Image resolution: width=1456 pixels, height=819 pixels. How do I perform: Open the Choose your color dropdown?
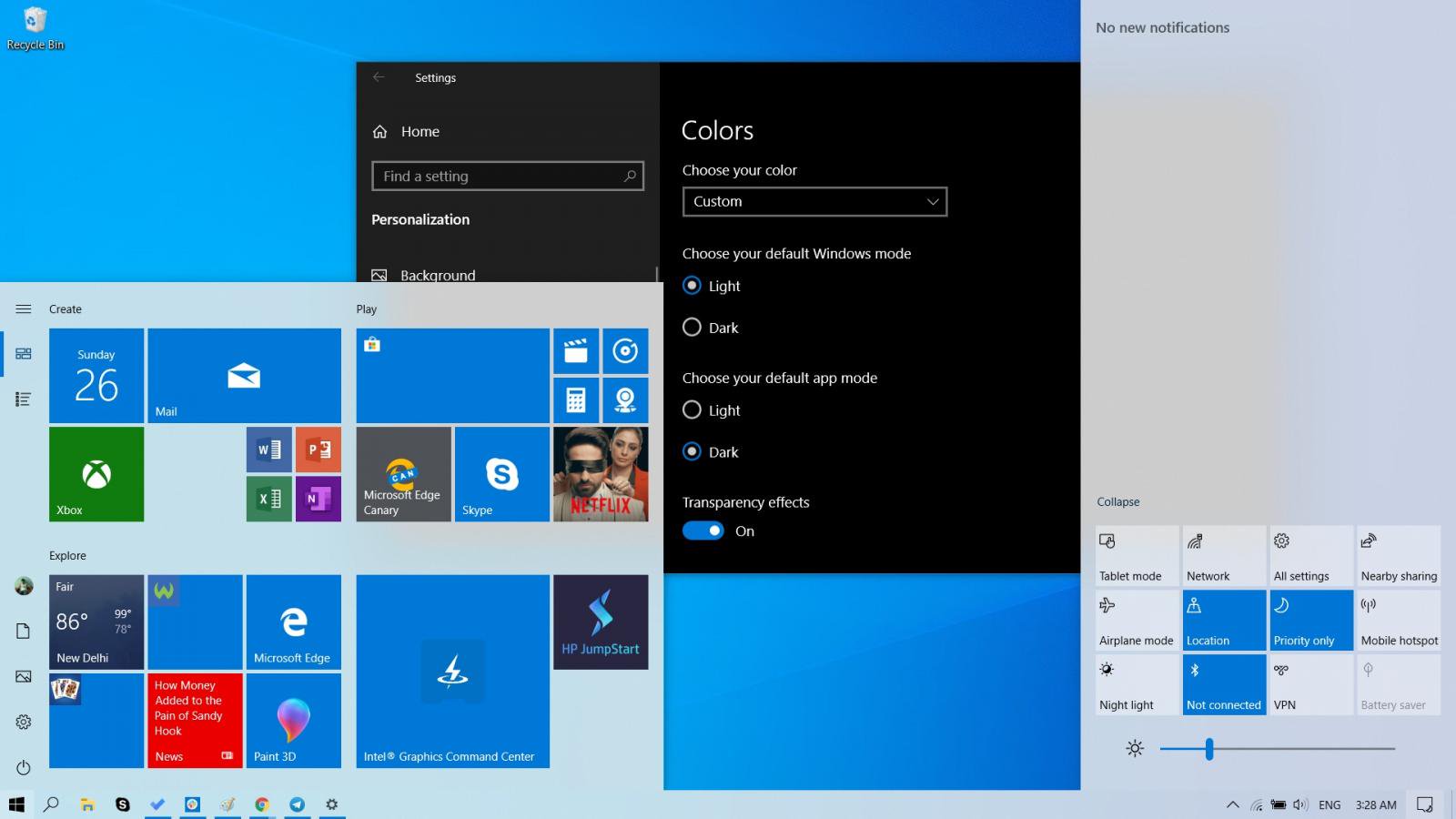pos(814,202)
